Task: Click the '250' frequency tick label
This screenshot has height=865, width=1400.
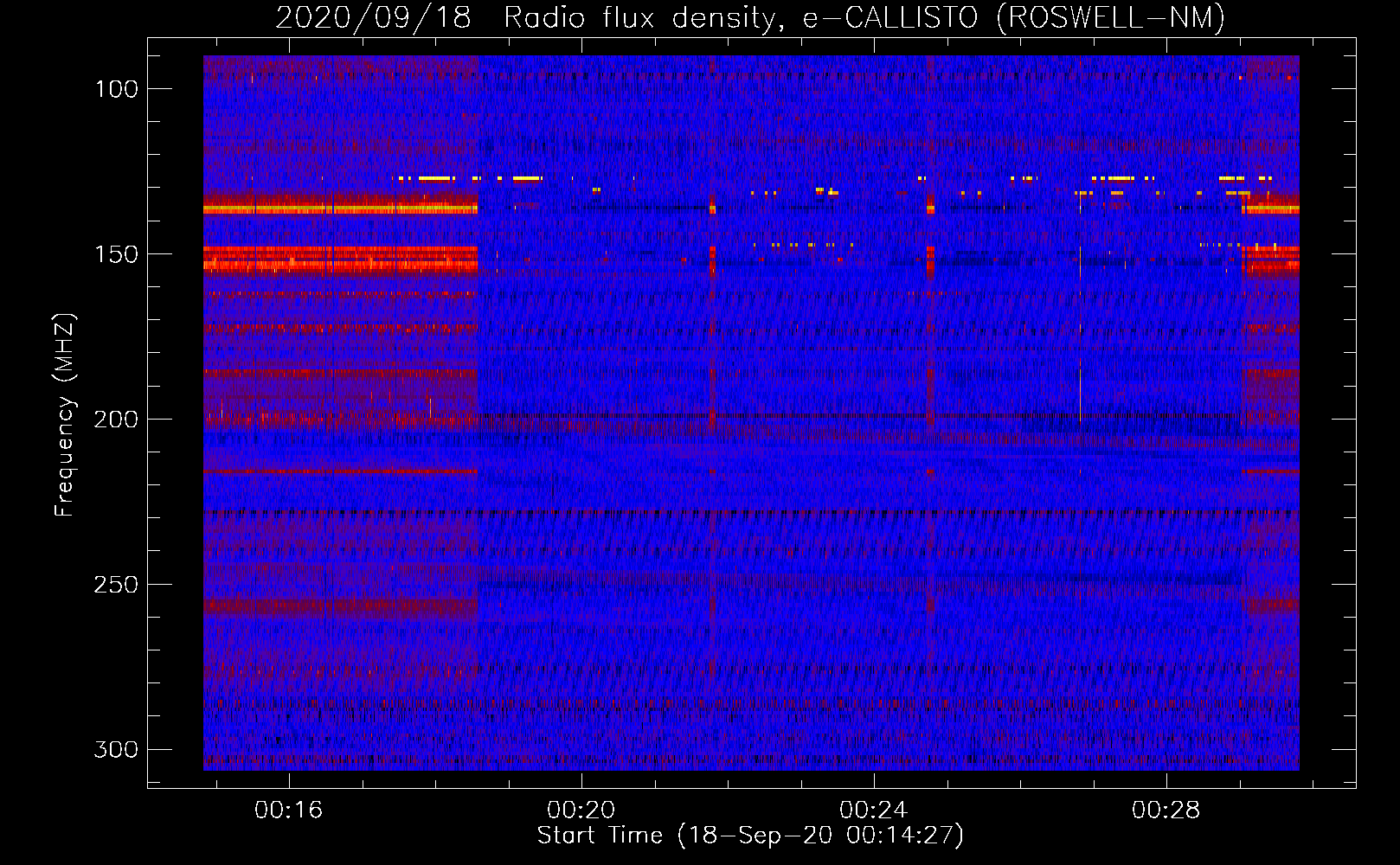Action: tap(116, 585)
